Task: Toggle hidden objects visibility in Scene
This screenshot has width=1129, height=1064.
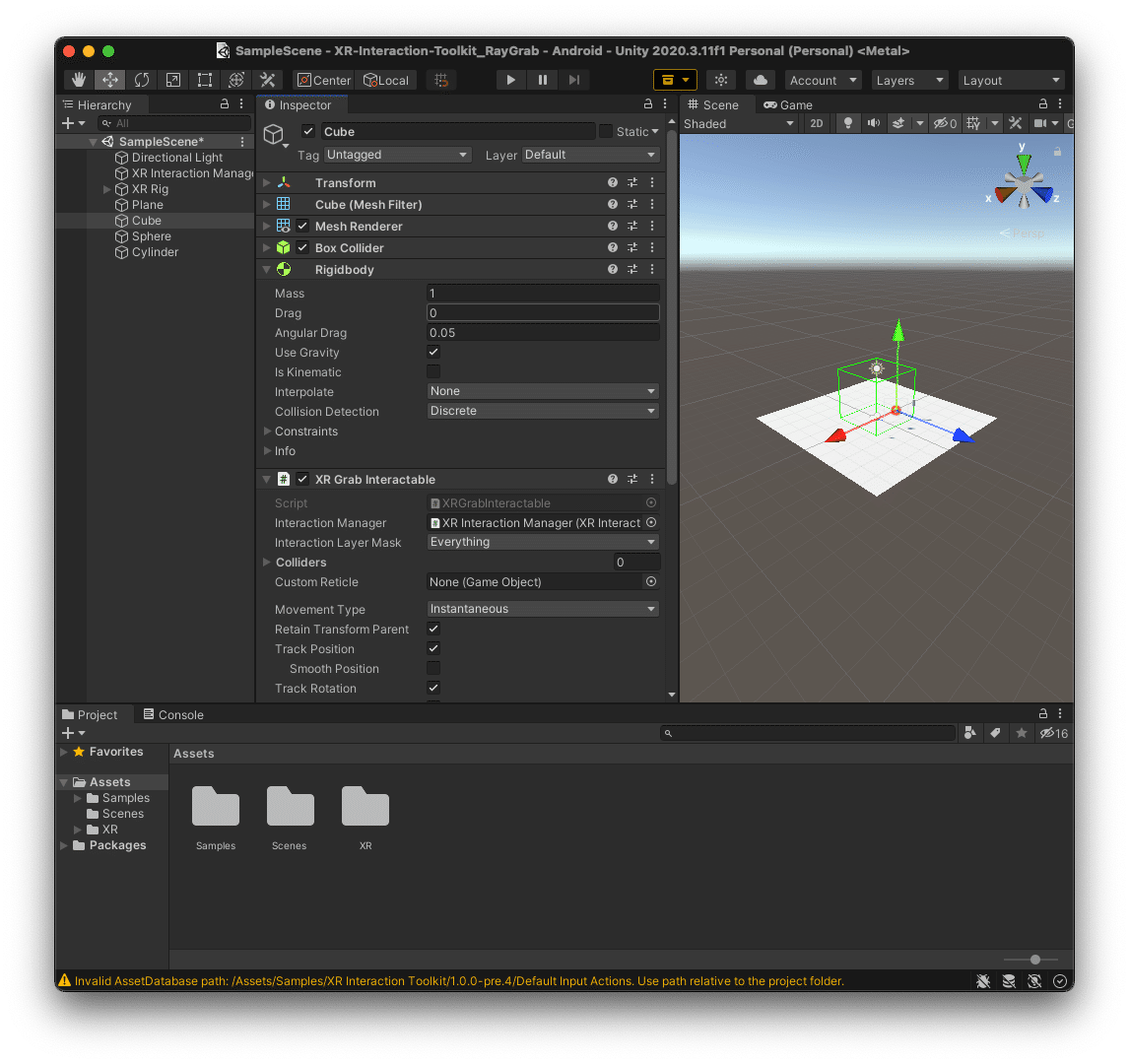Action: (945, 124)
